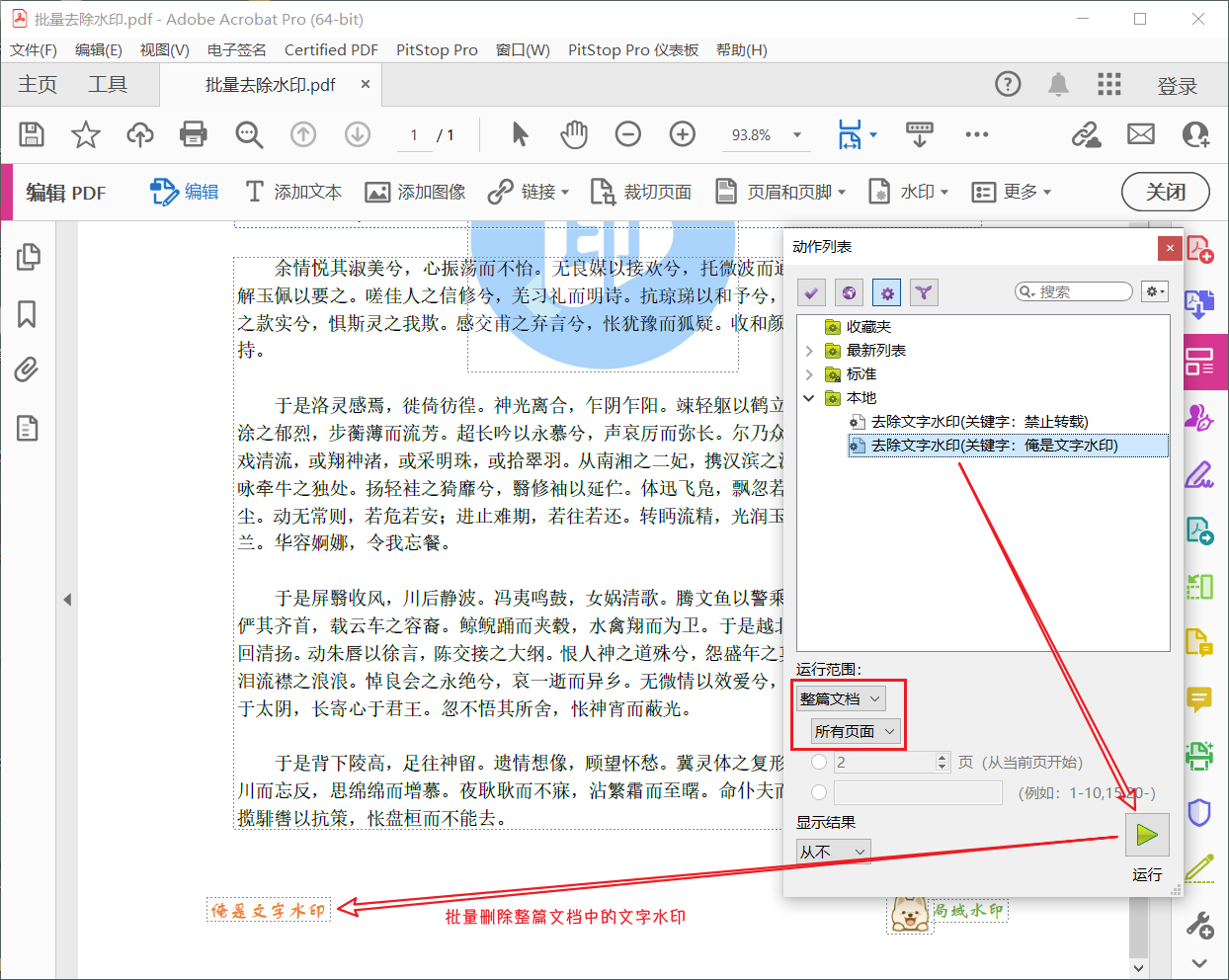Click the scrolling mode keyboard icon

920,134
